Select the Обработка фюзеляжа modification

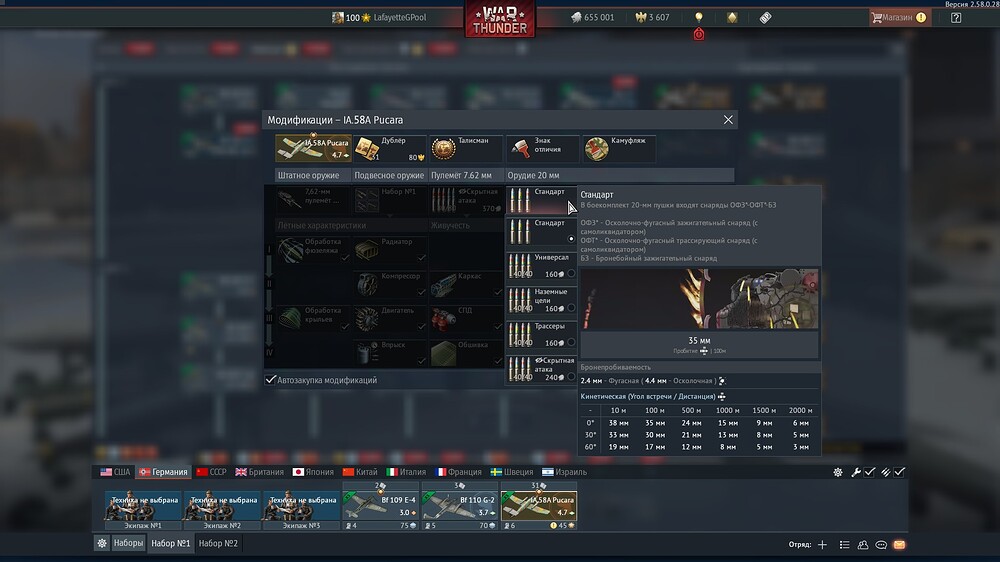(313, 250)
